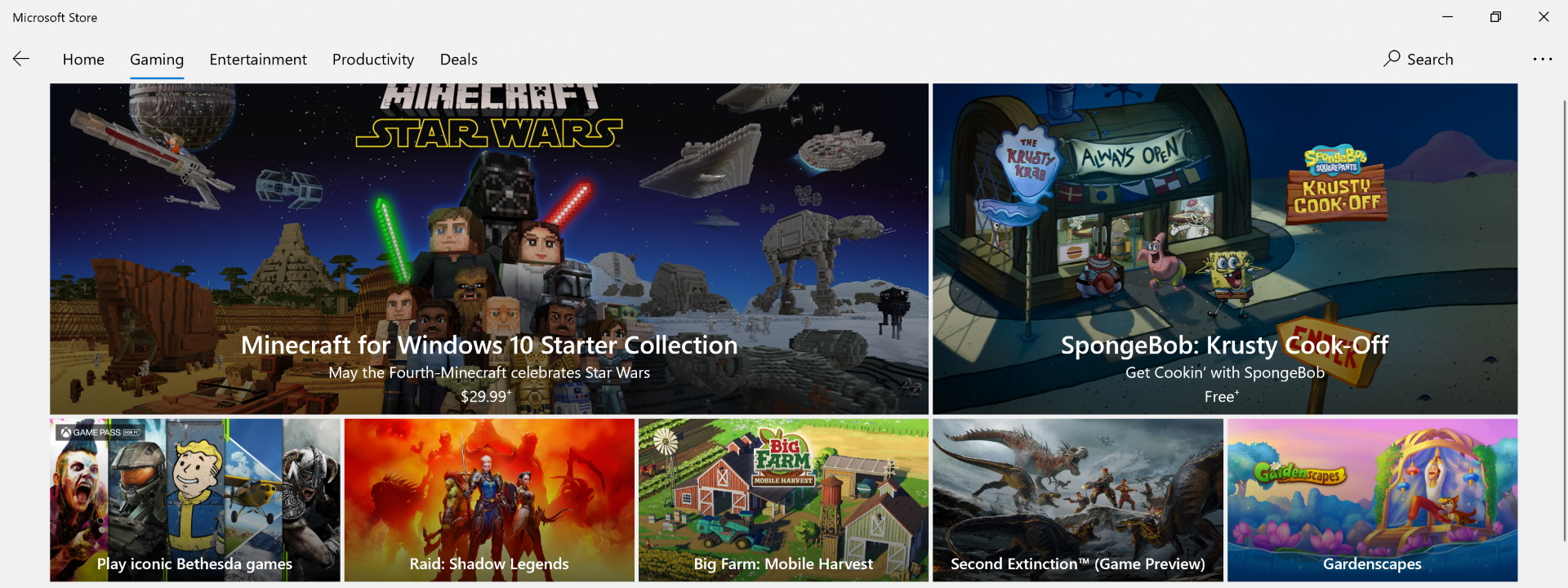Select the Gaming tab
Viewport: 1568px width, 588px height.
click(x=157, y=60)
